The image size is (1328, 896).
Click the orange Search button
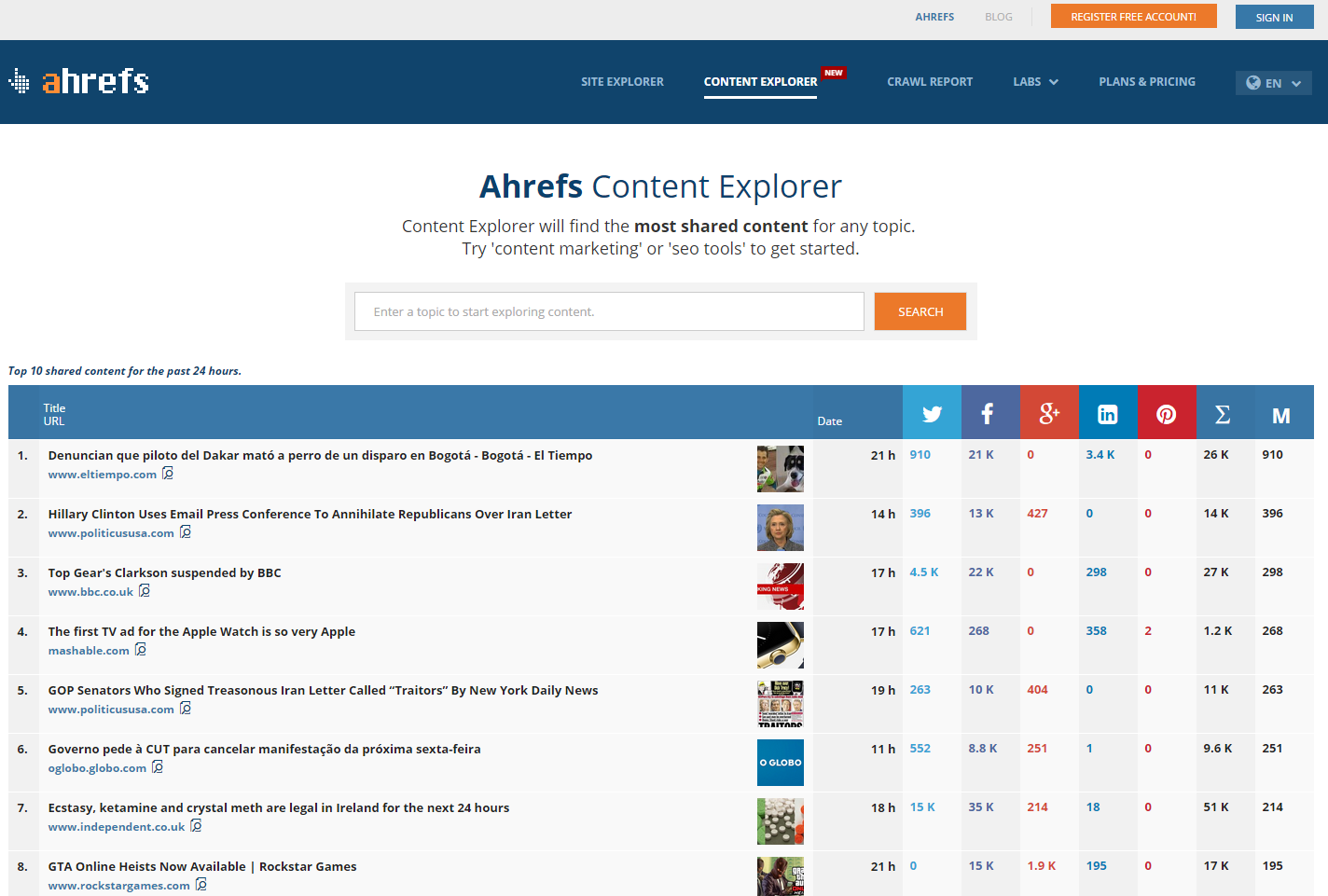coord(920,311)
